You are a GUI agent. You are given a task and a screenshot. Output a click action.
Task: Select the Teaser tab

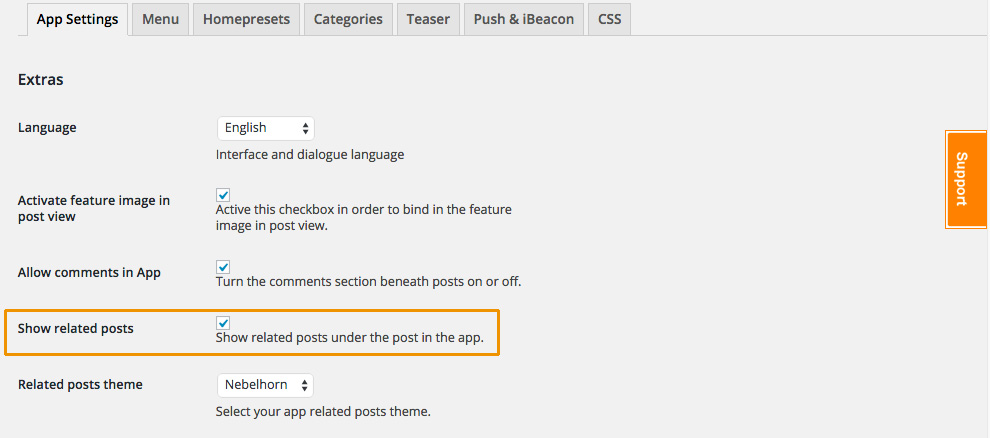point(428,19)
